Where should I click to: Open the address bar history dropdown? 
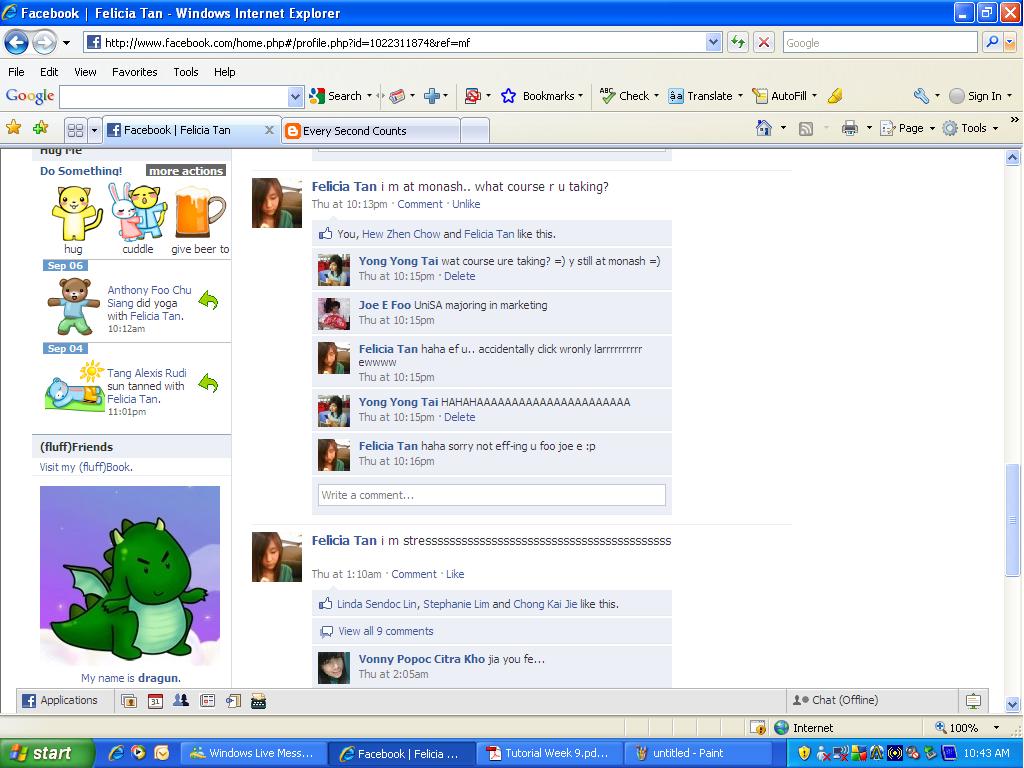(713, 42)
